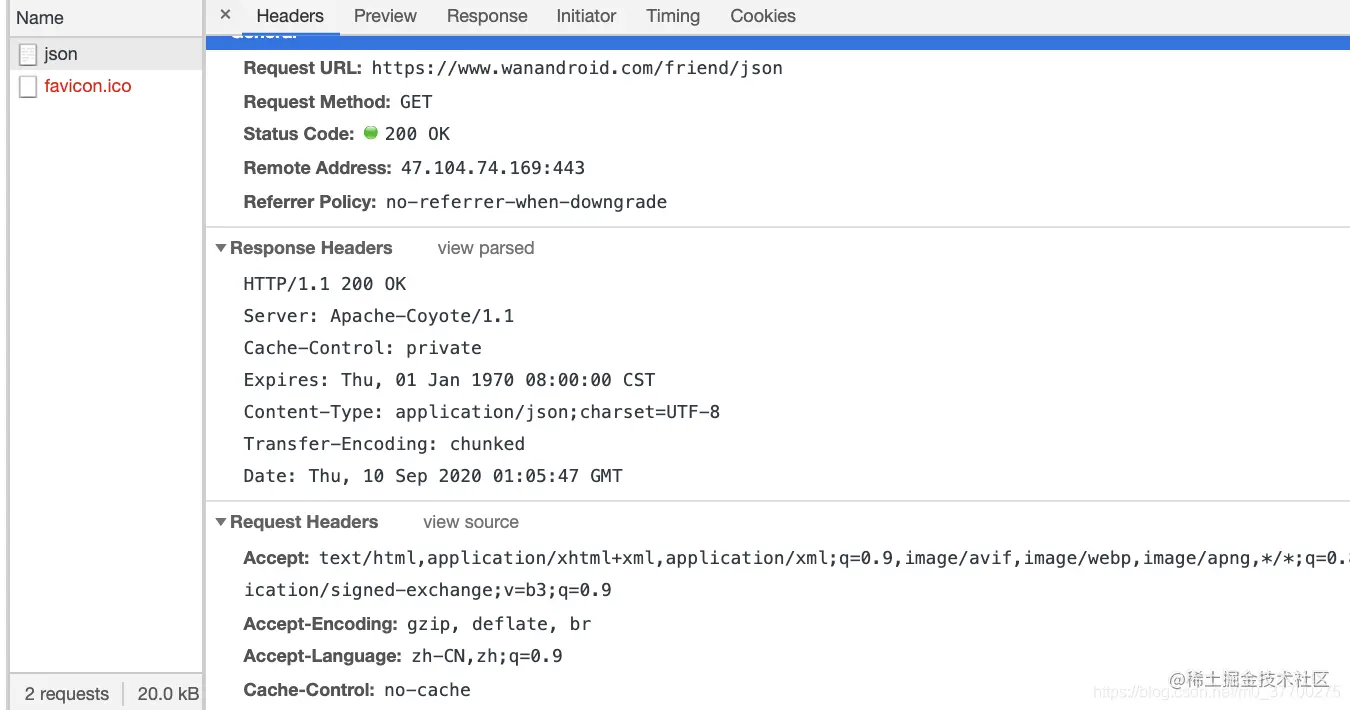Select the favicon.ico request row

tap(106, 86)
